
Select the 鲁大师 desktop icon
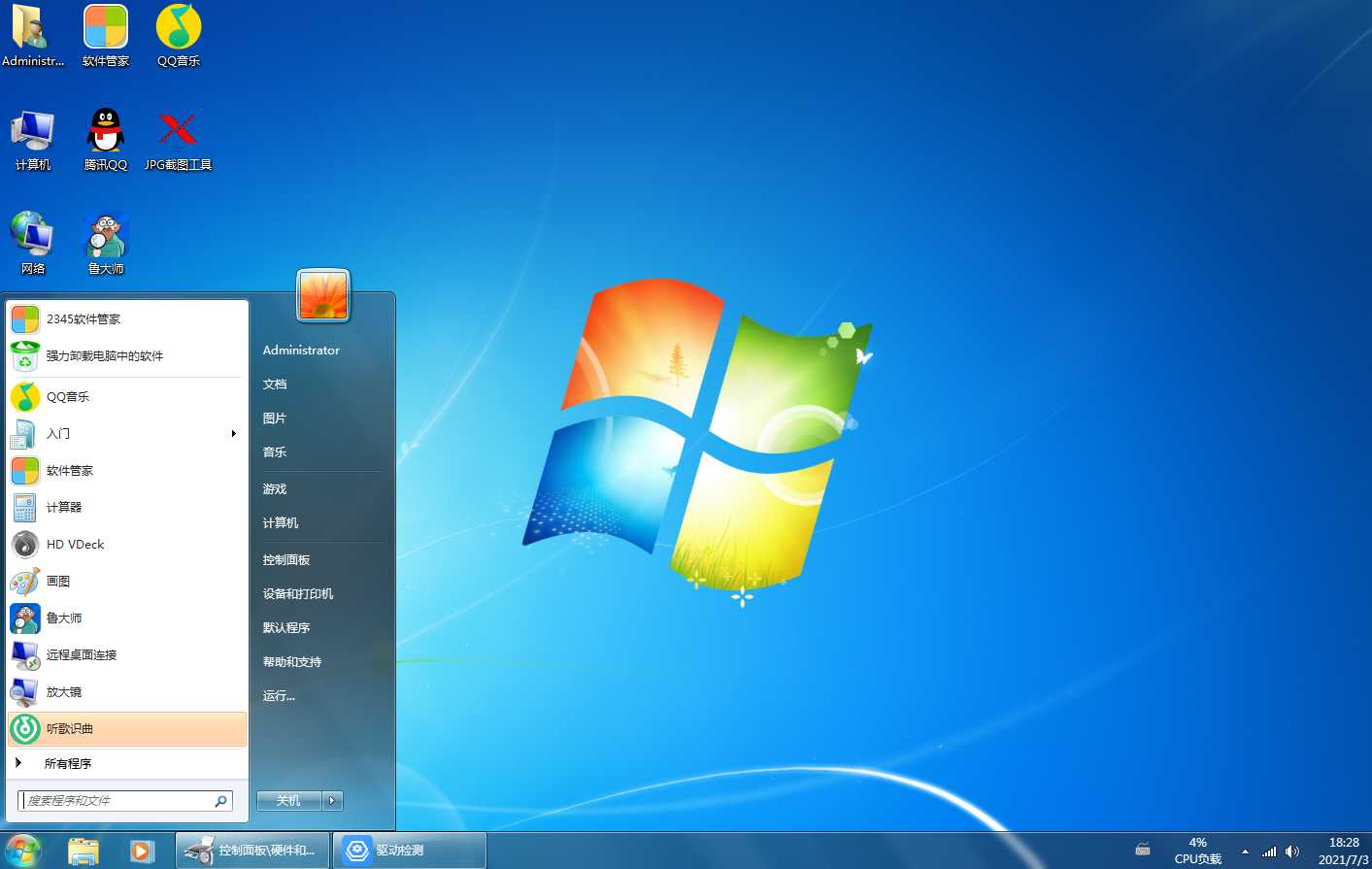pyautogui.click(x=106, y=244)
